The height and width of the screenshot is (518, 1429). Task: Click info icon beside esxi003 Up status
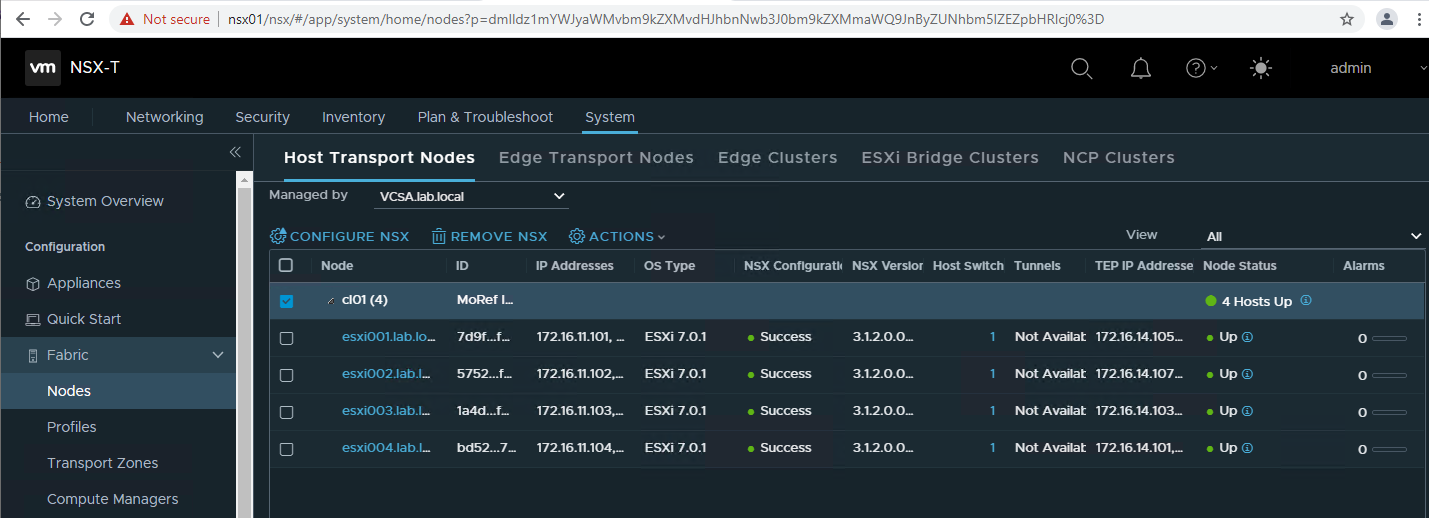pos(1247,411)
